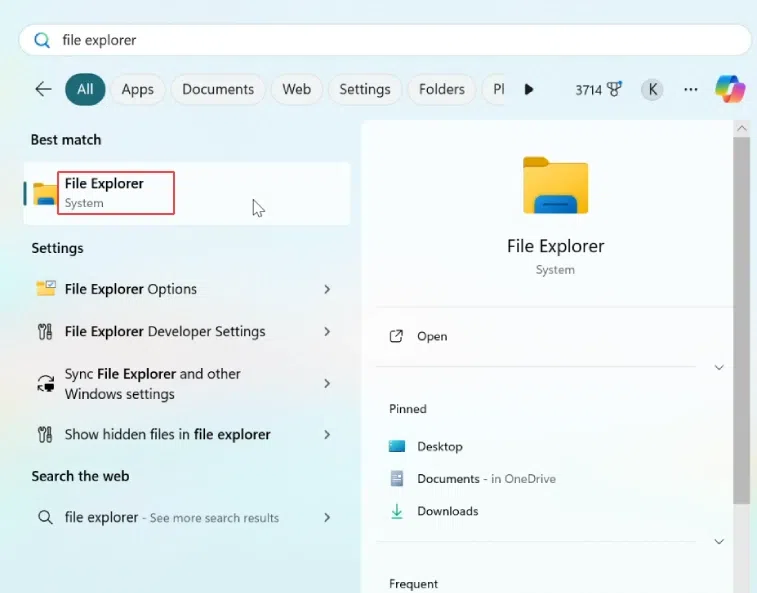Image resolution: width=757 pixels, height=593 pixels.
Task: Click the Desktop icon in Pinned list
Action: click(x=397, y=446)
